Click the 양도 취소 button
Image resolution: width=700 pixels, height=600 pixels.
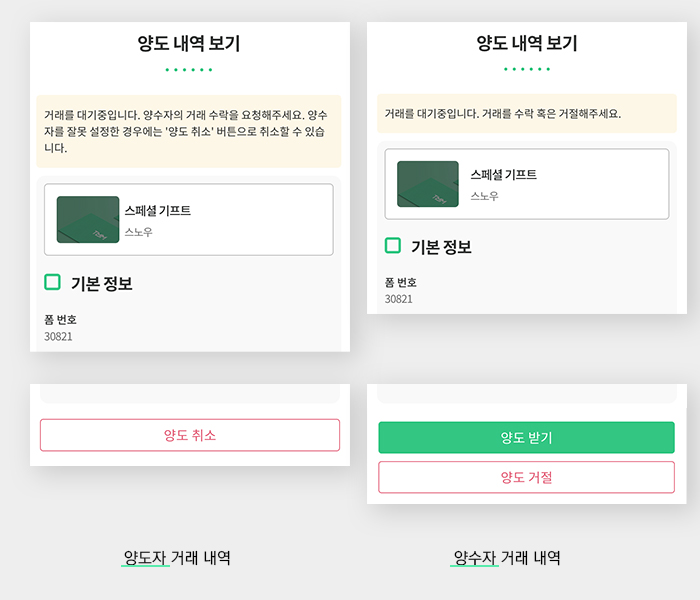[x=190, y=435]
